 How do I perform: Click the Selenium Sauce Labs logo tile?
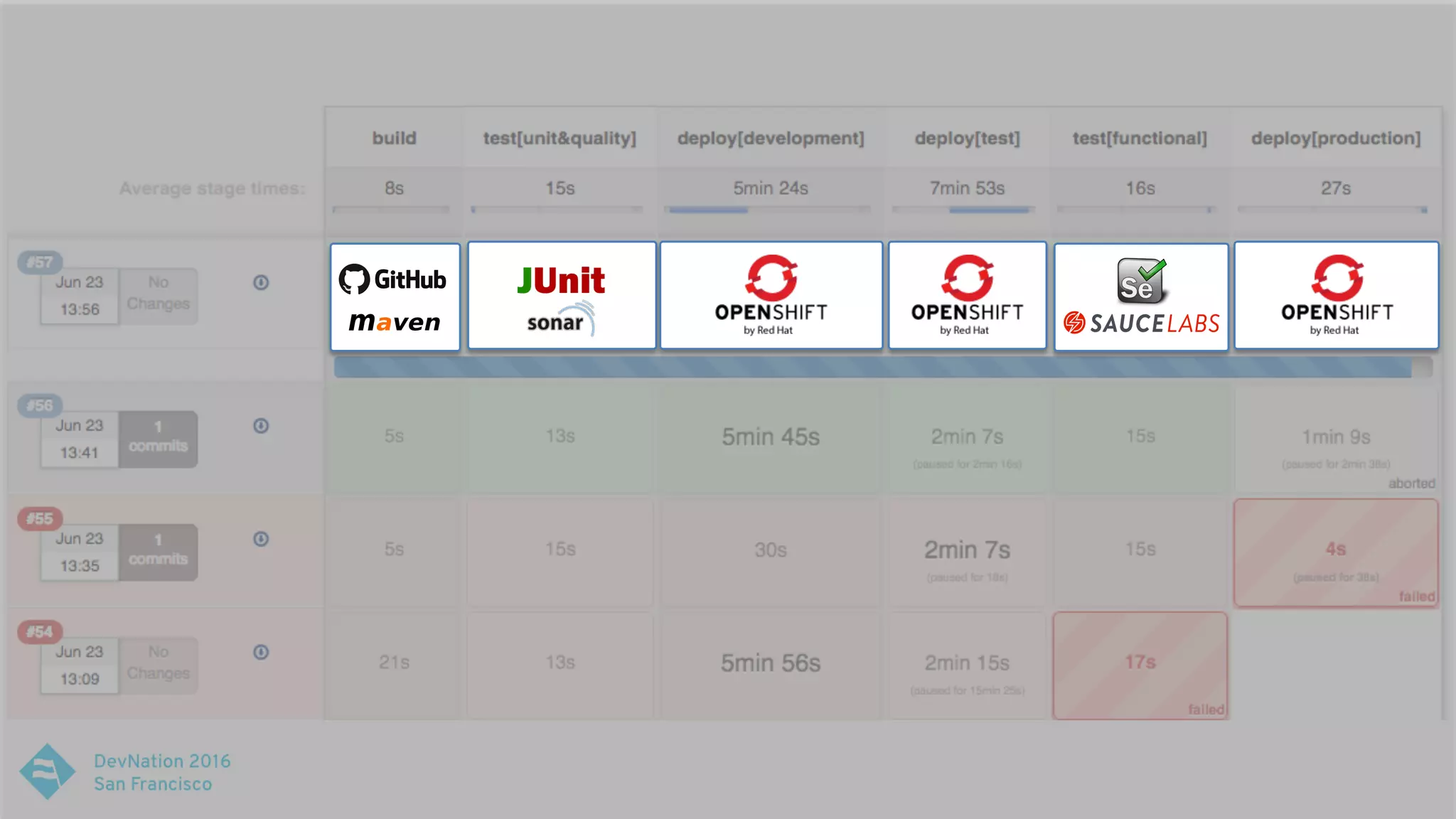tap(1140, 296)
